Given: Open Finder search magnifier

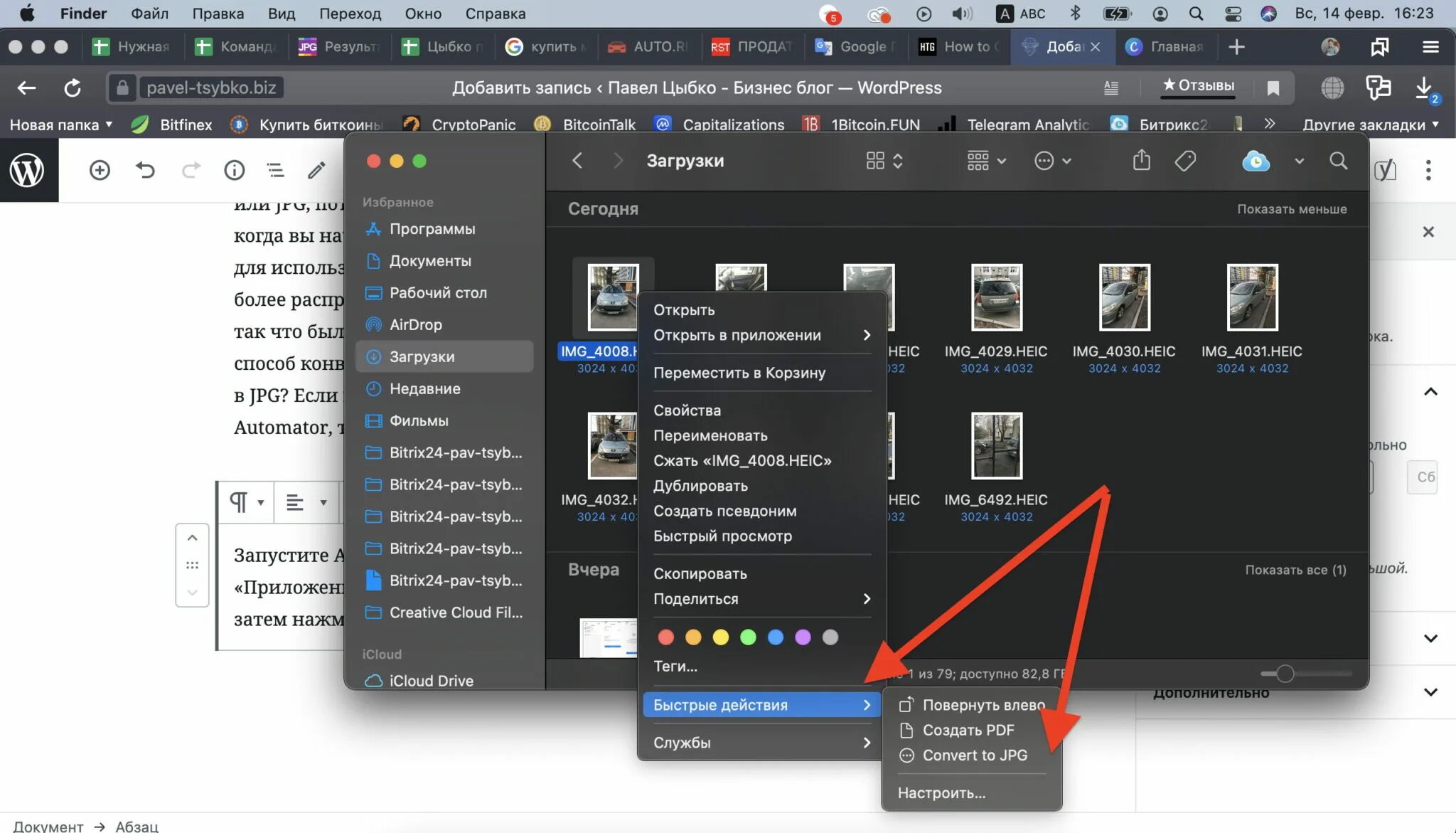Looking at the screenshot, I should click(1338, 161).
